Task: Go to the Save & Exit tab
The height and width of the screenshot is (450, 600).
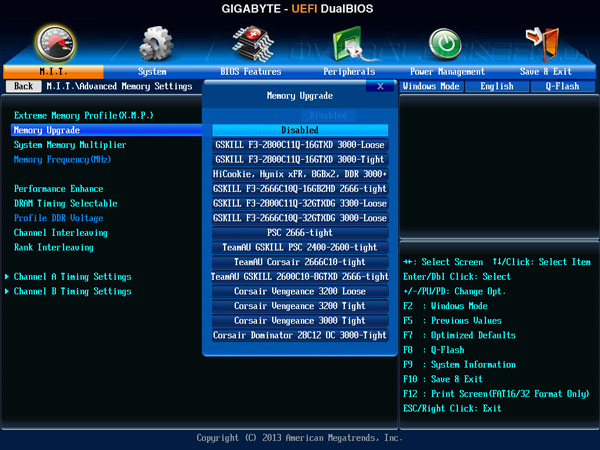Action: (x=546, y=72)
